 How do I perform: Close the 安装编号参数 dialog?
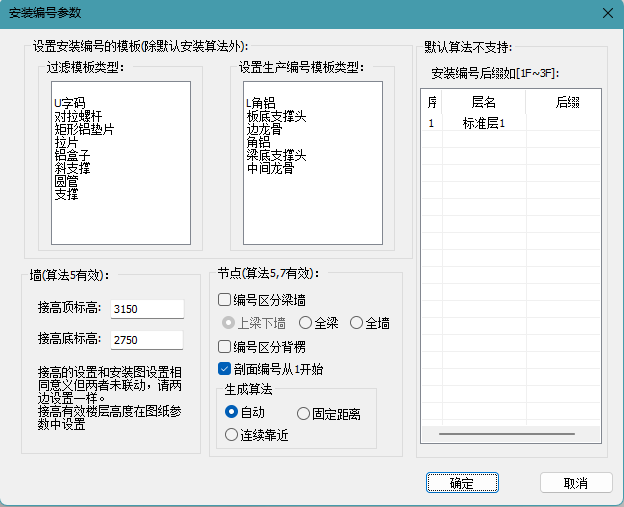pyautogui.click(x=608, y=13)
